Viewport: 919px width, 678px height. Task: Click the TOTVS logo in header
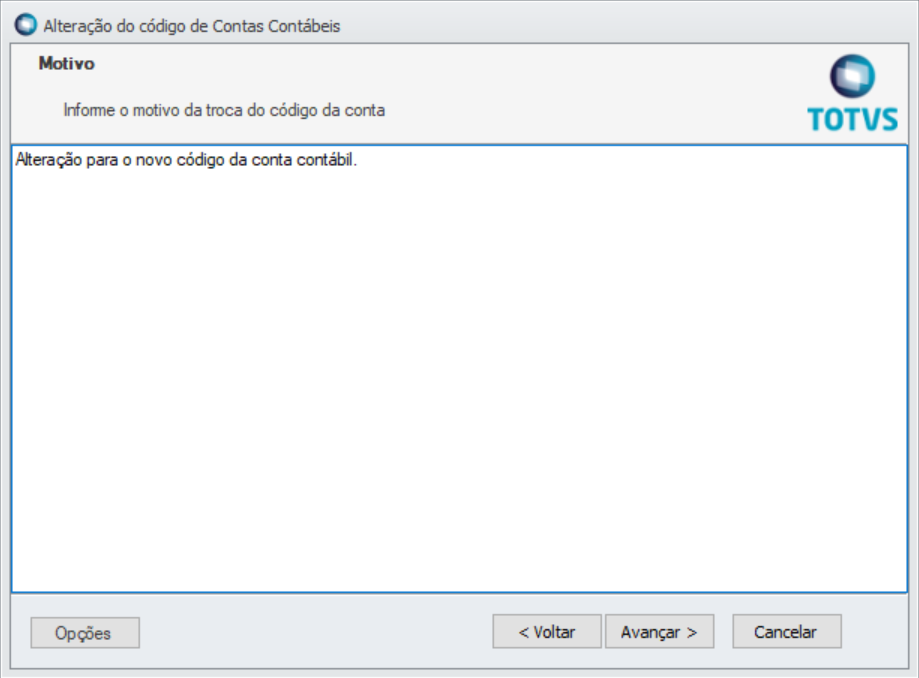point(852,93)
